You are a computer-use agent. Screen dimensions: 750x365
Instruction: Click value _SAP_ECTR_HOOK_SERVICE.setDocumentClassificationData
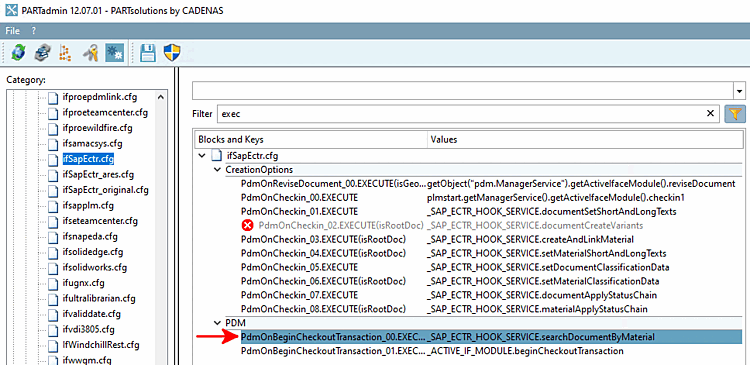(548, 267)
